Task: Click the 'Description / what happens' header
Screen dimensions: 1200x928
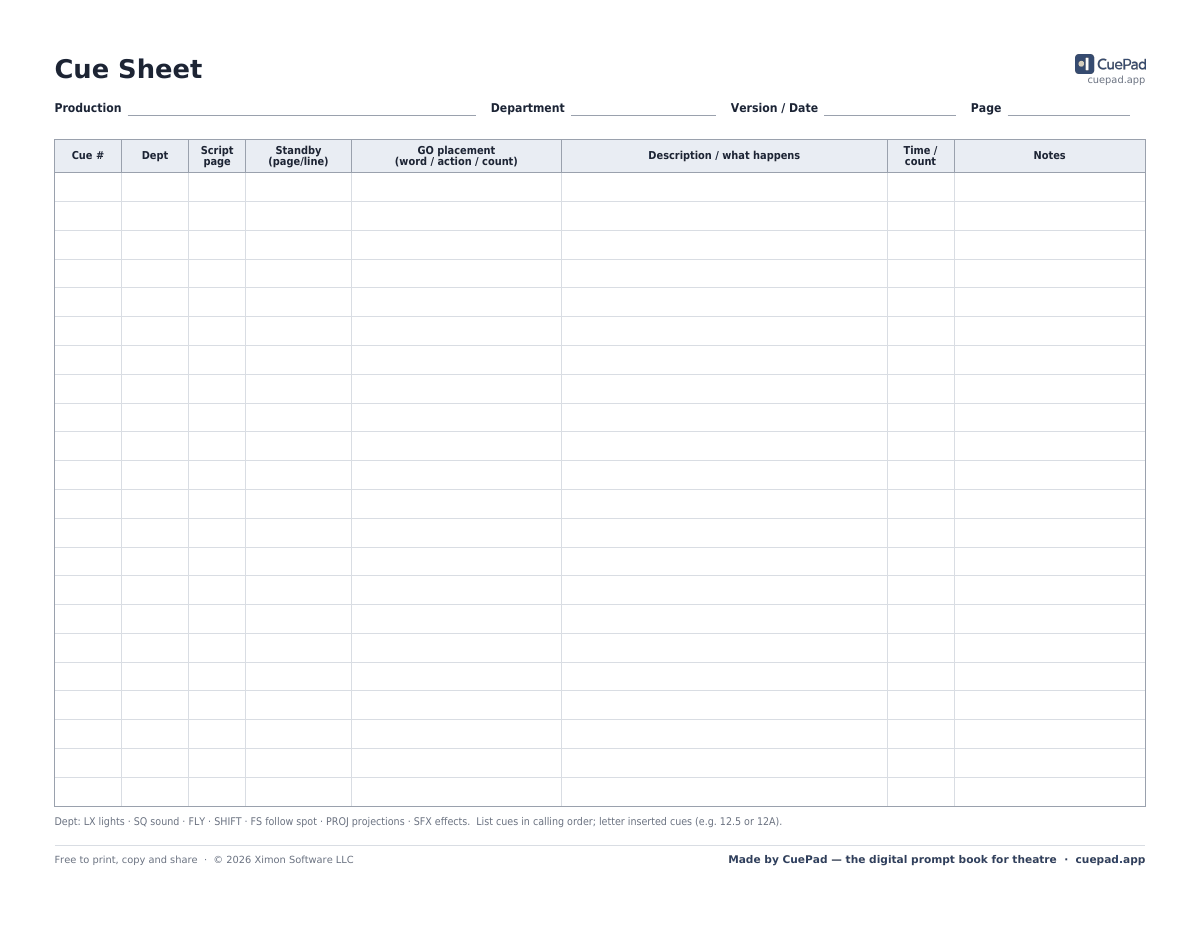Action: tap(724, 156)
